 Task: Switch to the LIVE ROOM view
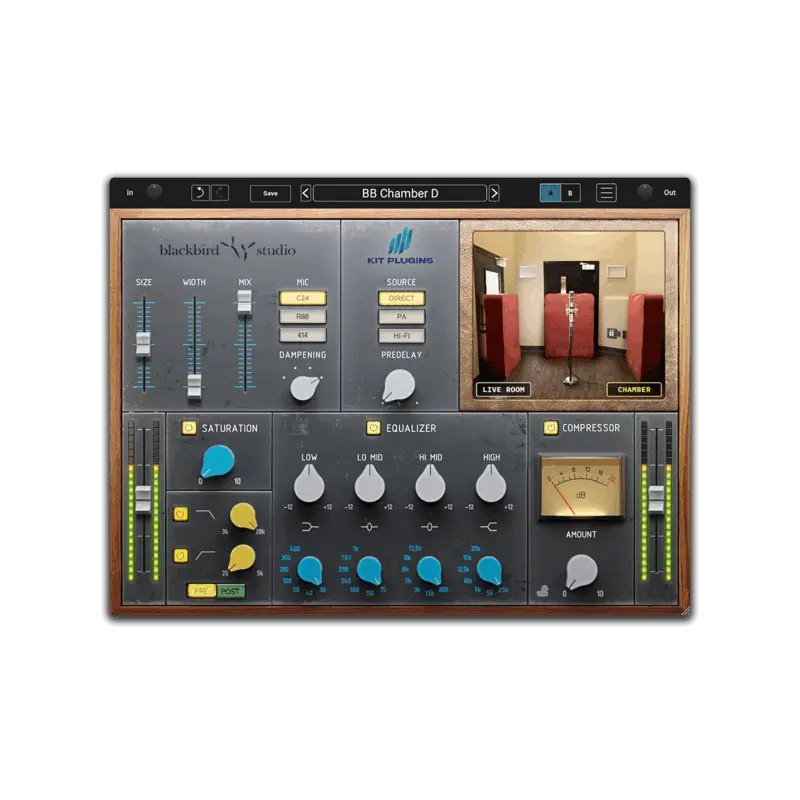[x=503, y=389]
